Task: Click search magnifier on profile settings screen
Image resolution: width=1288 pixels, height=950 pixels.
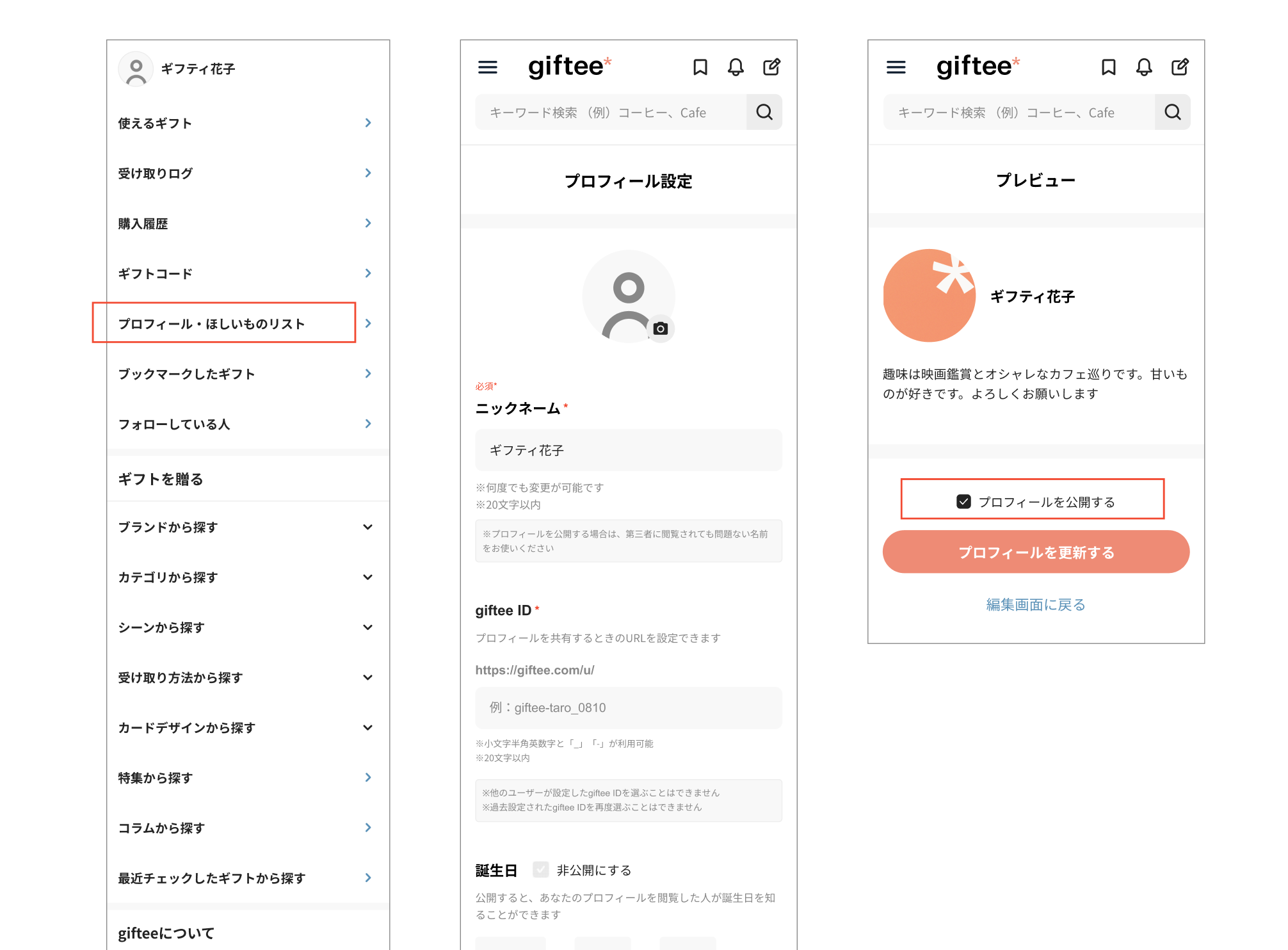Action: point(764,112)
